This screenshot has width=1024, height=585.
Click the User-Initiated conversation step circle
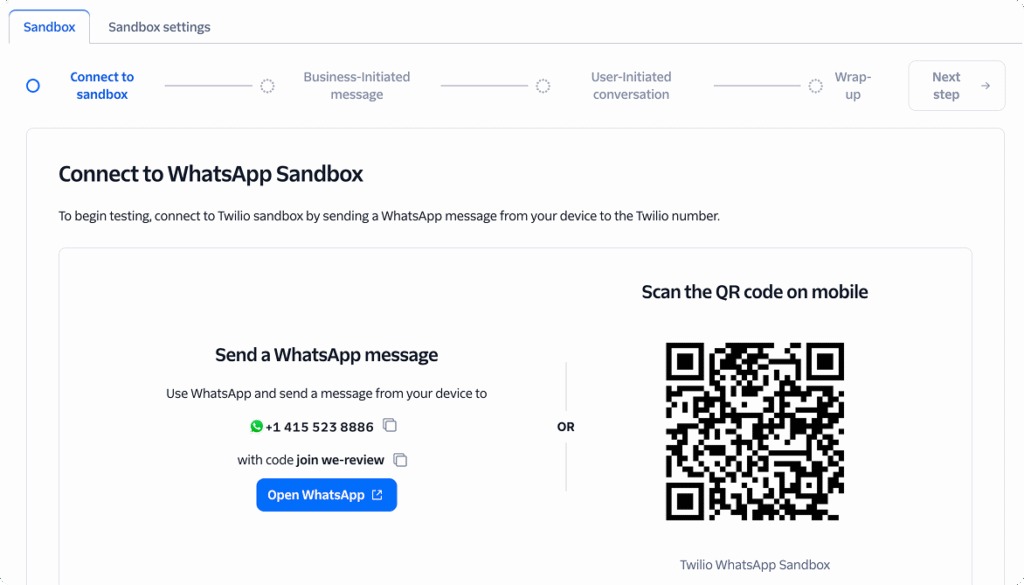click(x=543, y=86)
